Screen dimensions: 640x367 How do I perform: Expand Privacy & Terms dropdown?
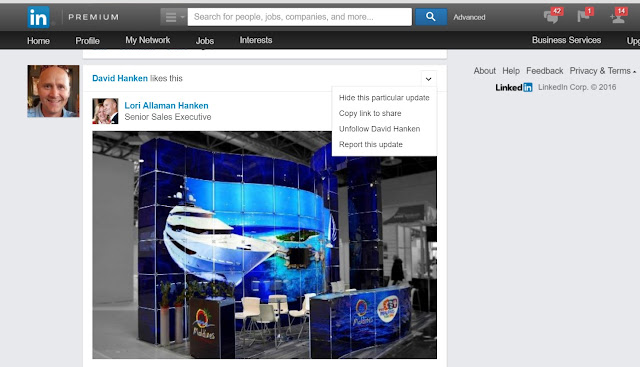(602, 71)
